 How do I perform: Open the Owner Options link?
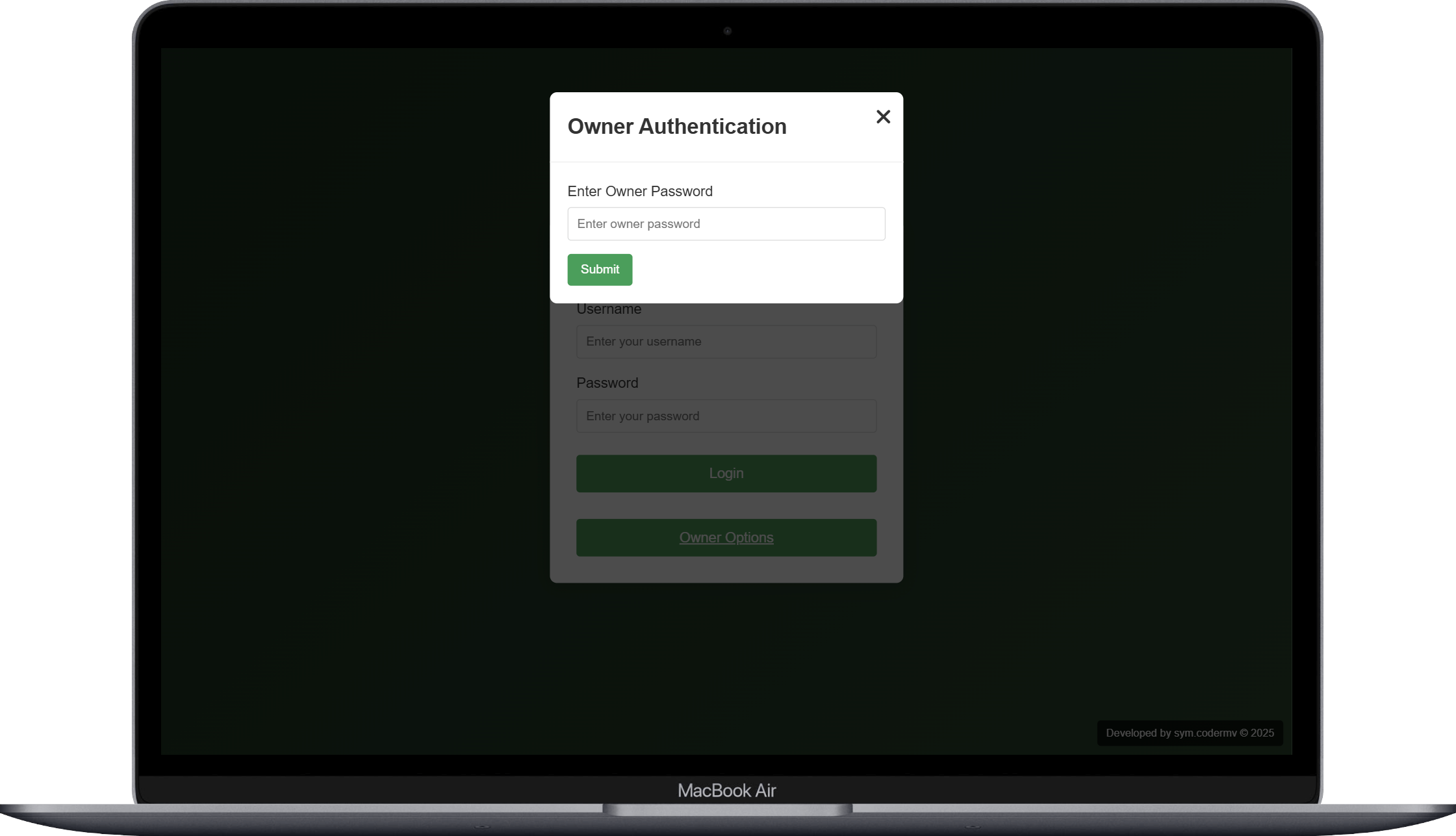pos(726,538)
